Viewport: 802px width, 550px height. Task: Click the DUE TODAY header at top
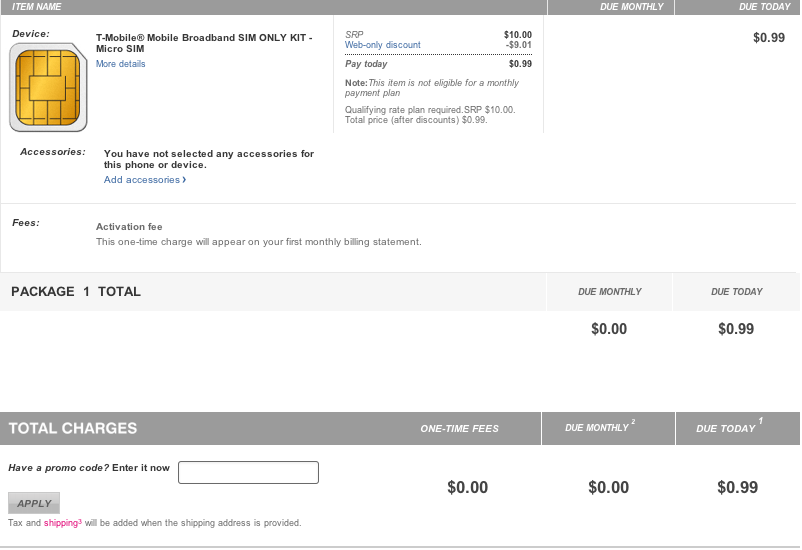(765, 7)
